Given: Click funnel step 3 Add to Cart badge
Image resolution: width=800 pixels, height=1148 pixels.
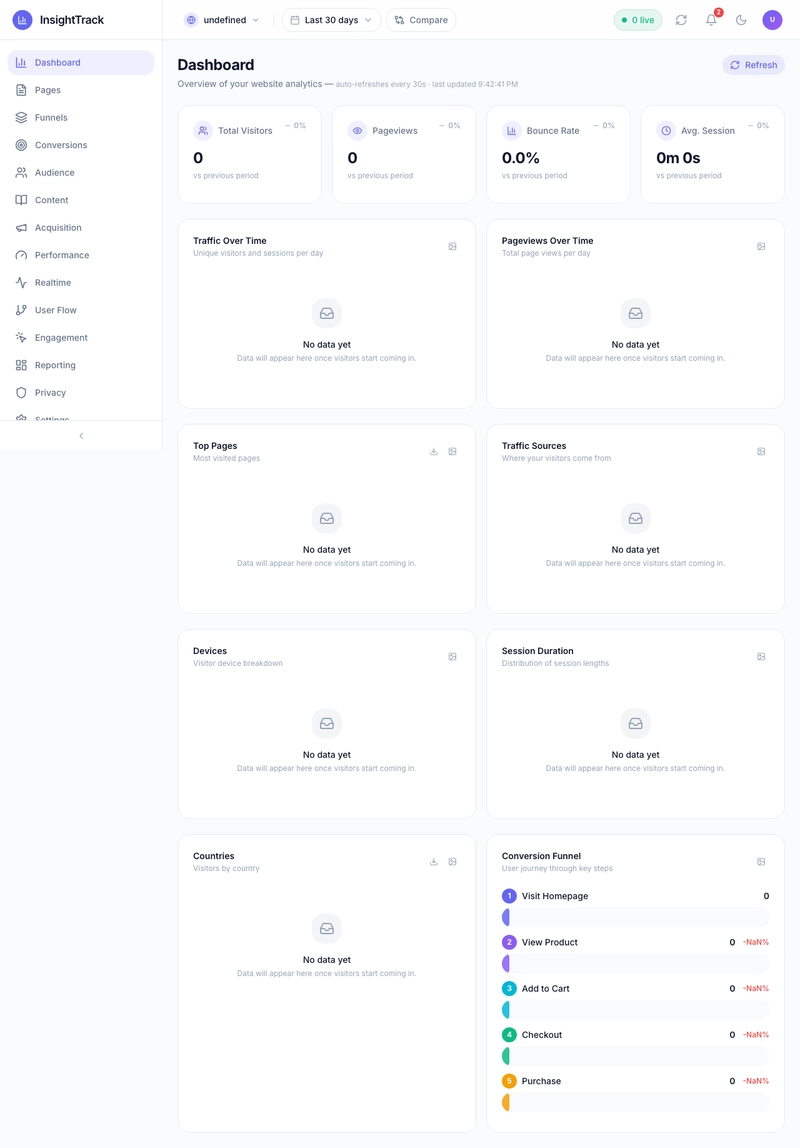Looking at the screenshot, I should pyautogui.click(x=509, y=988).
